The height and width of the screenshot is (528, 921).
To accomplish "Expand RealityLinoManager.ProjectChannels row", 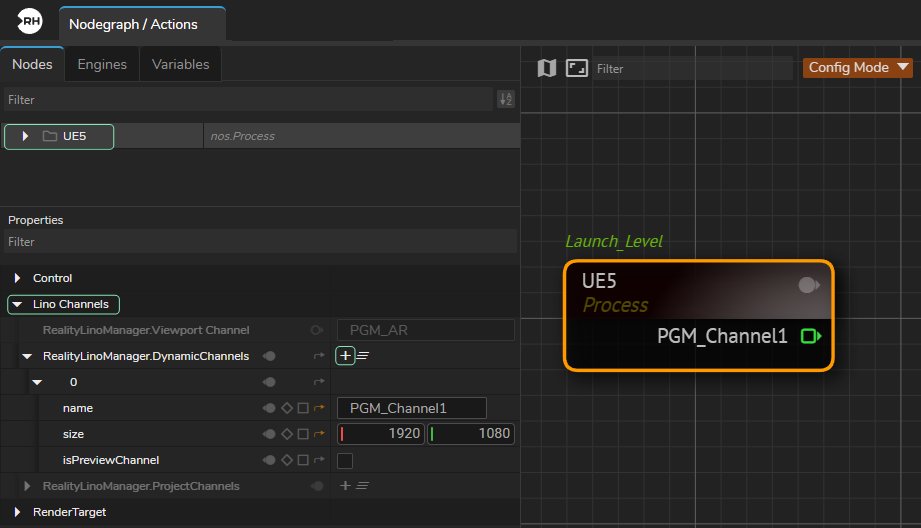I will [26, 486].
